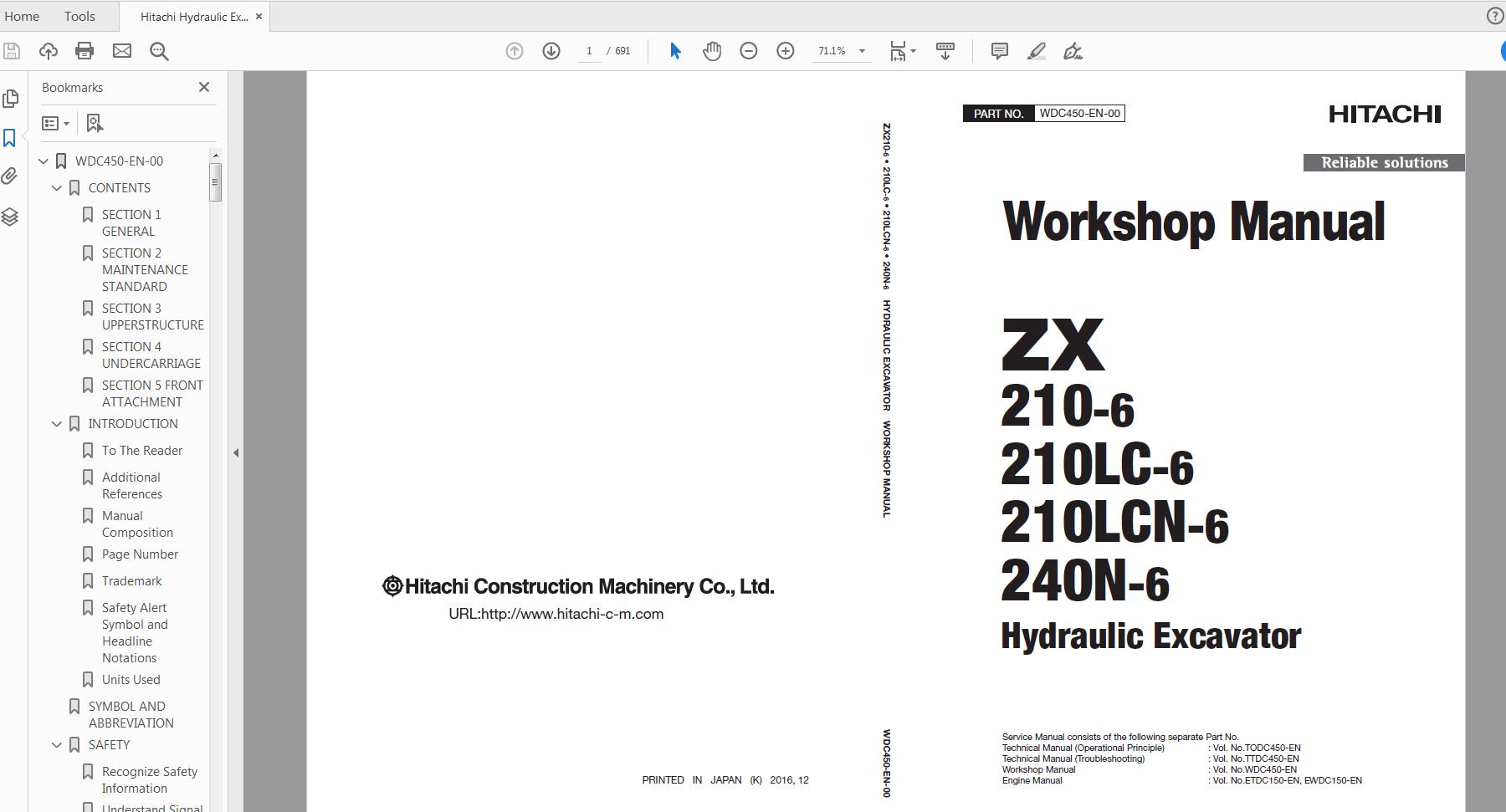Open bookmark SECTION 5 FRONT ATTACHMENT
Image resolution: width=1506 pixels, height=812 pixels.
(x=152, y=393)
